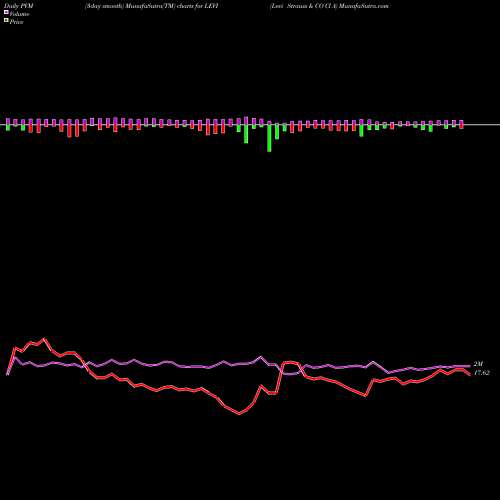Click the Volume legend color box

(6, 13)
